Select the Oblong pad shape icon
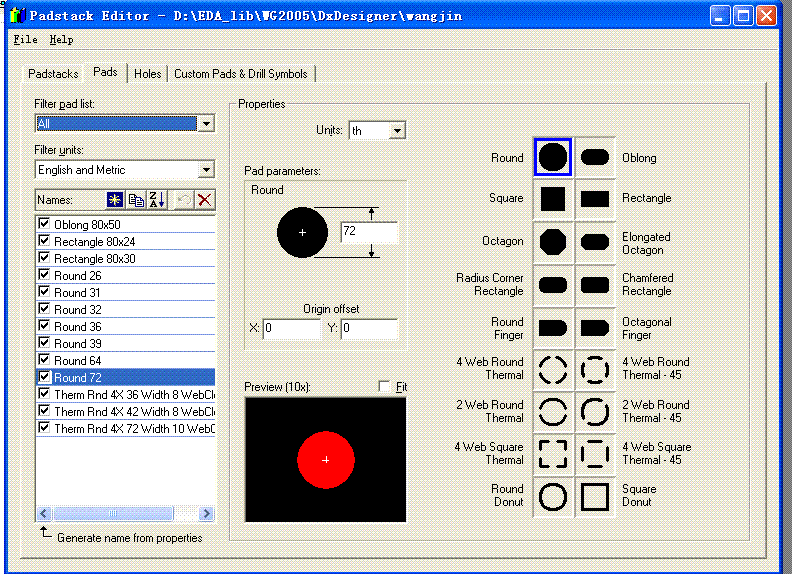This screenshot has height=574, width=792. tap(595, 157)
